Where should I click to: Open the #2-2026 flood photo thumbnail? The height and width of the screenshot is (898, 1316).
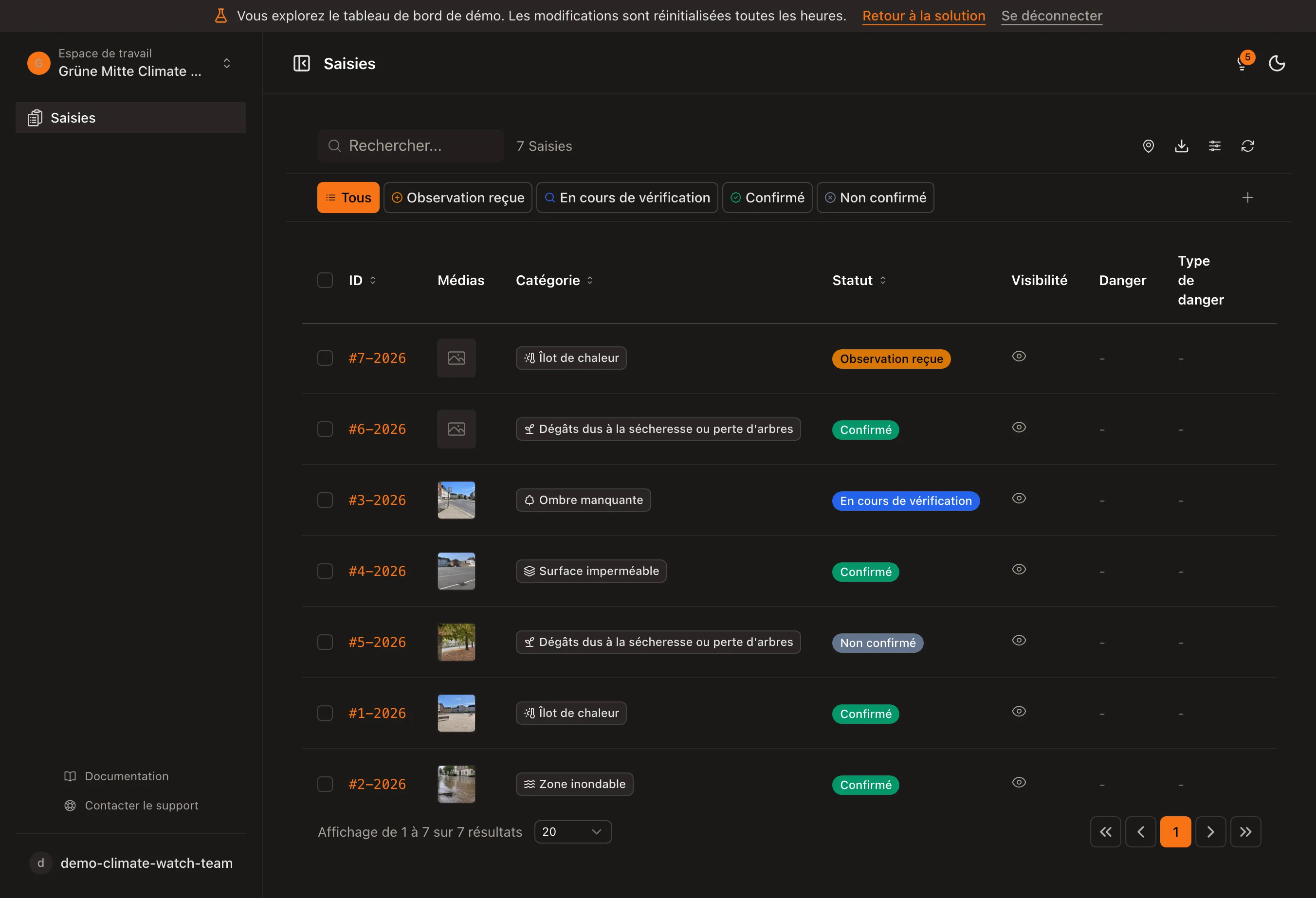coord(457,784)
